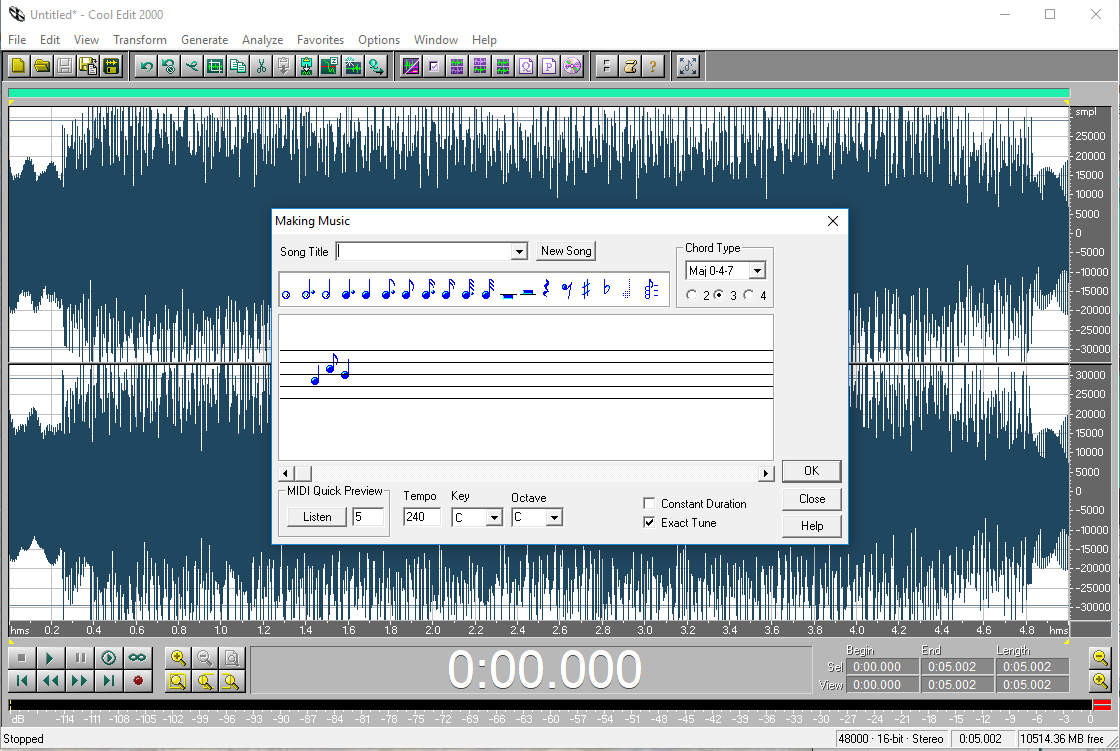Select the sharp accidental symbol
This screenshot has height=751, width=1120.
[x=586, y=289]
